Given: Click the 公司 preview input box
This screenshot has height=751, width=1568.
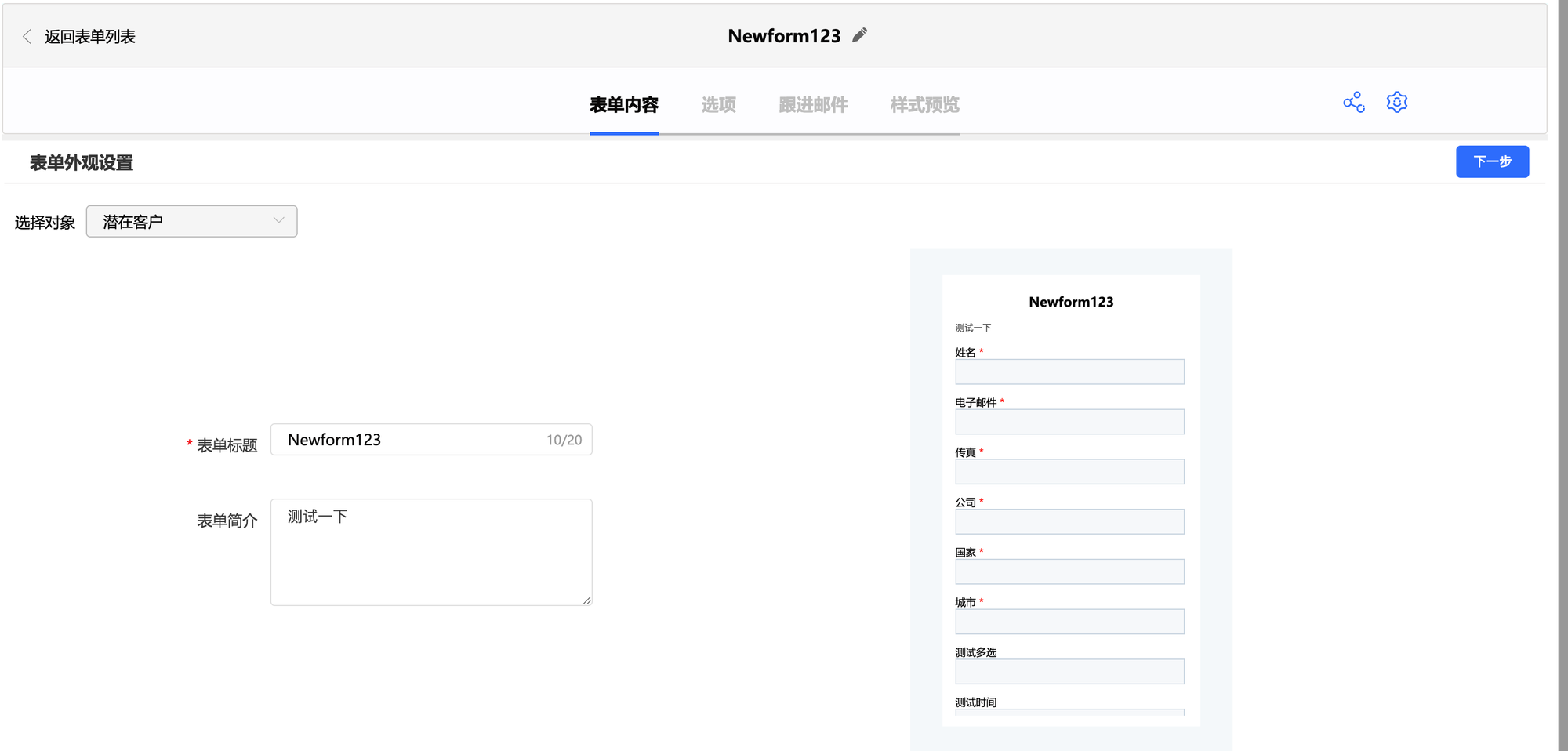Looking at the screenshot, I should 1069,522.
